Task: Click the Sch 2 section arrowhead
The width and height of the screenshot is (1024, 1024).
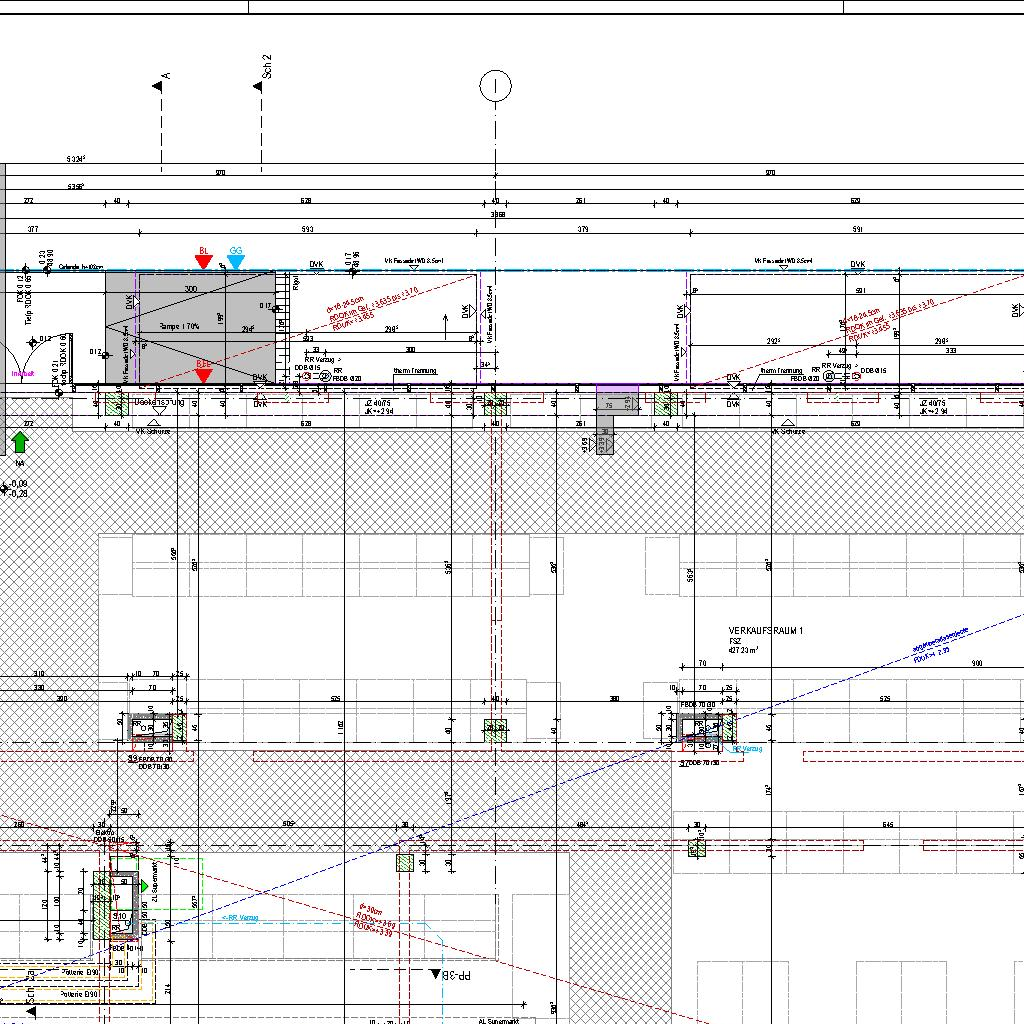Action: coord(257,86)
